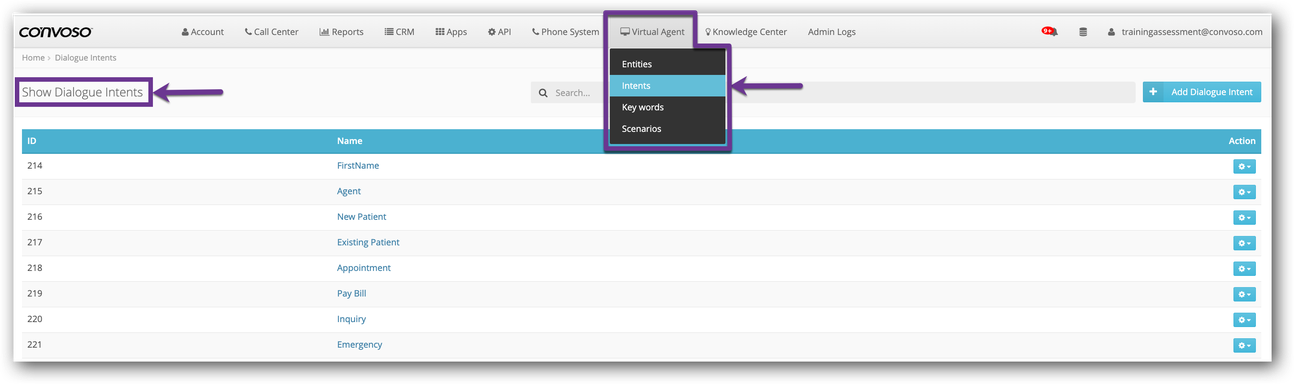
Task: Sort by Name column header
Action: coord(349,141)
